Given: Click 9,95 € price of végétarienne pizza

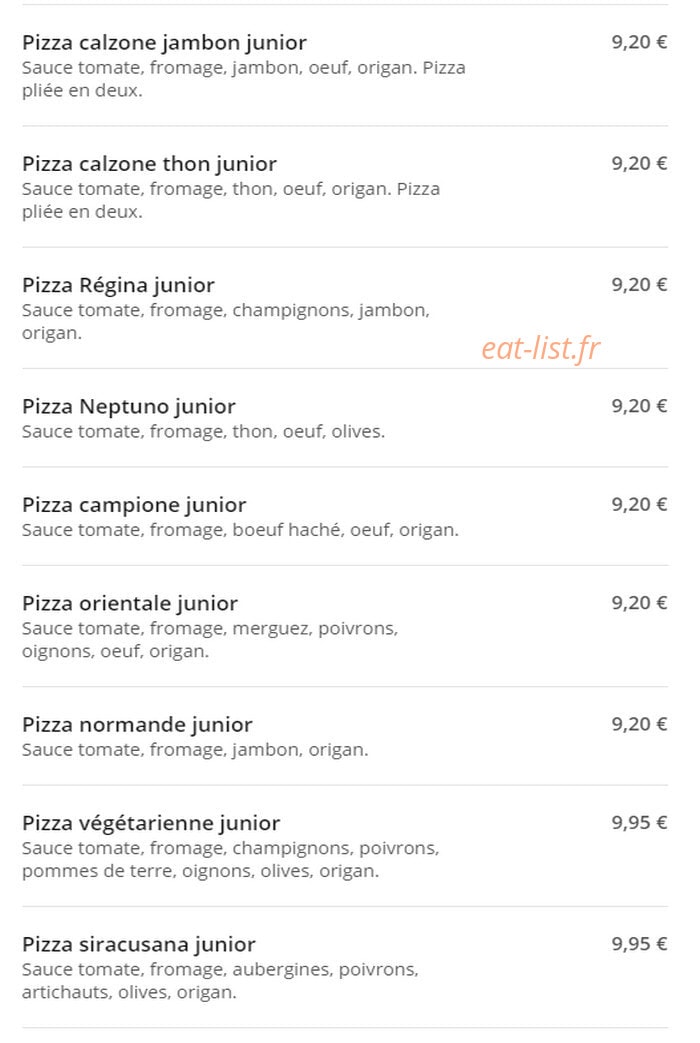Looking at the screenshot, I should click(x=639, y=822).
